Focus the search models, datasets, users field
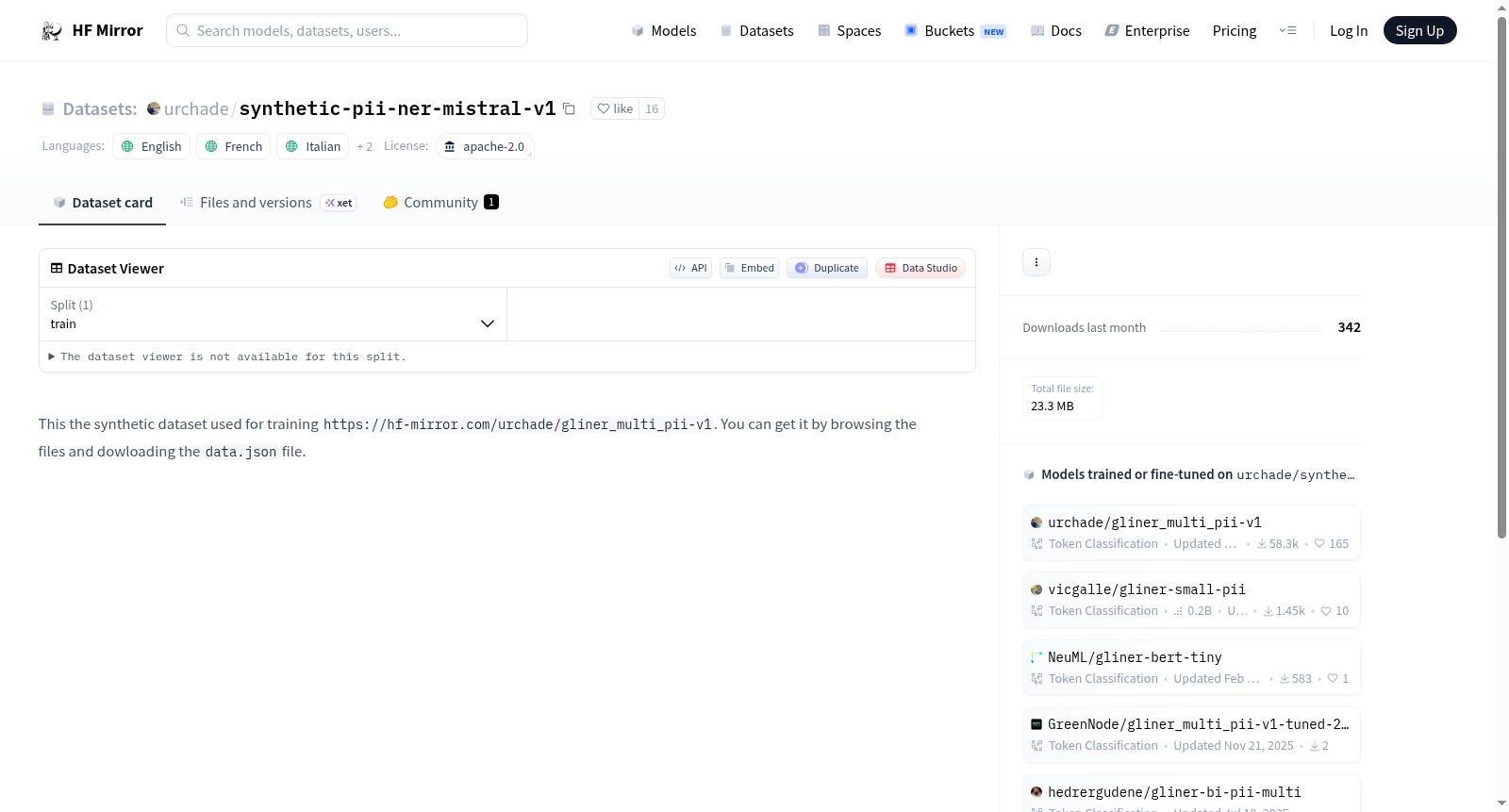Screen dimensions: 1509x812 click(x=347, y=30)
